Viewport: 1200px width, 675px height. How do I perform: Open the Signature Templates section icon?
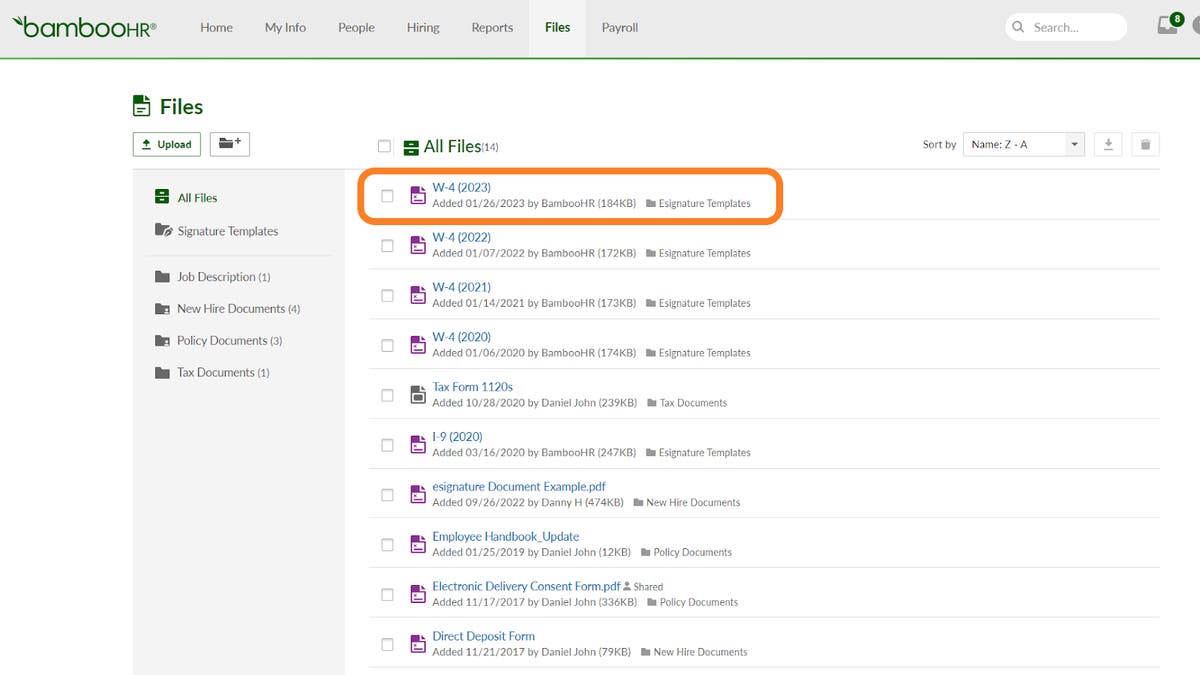(162, 231)
